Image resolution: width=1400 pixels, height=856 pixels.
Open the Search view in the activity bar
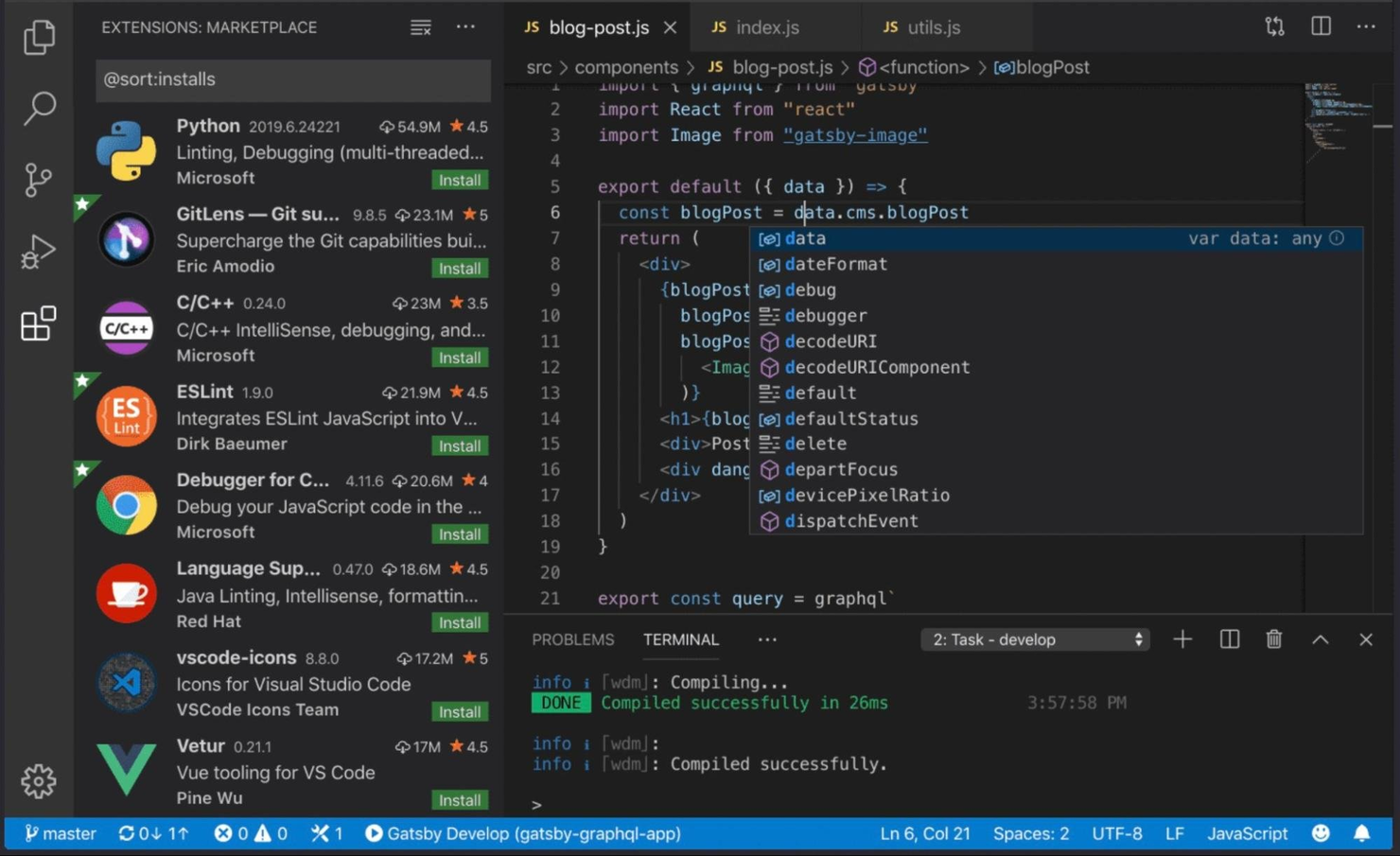(38, 109)
